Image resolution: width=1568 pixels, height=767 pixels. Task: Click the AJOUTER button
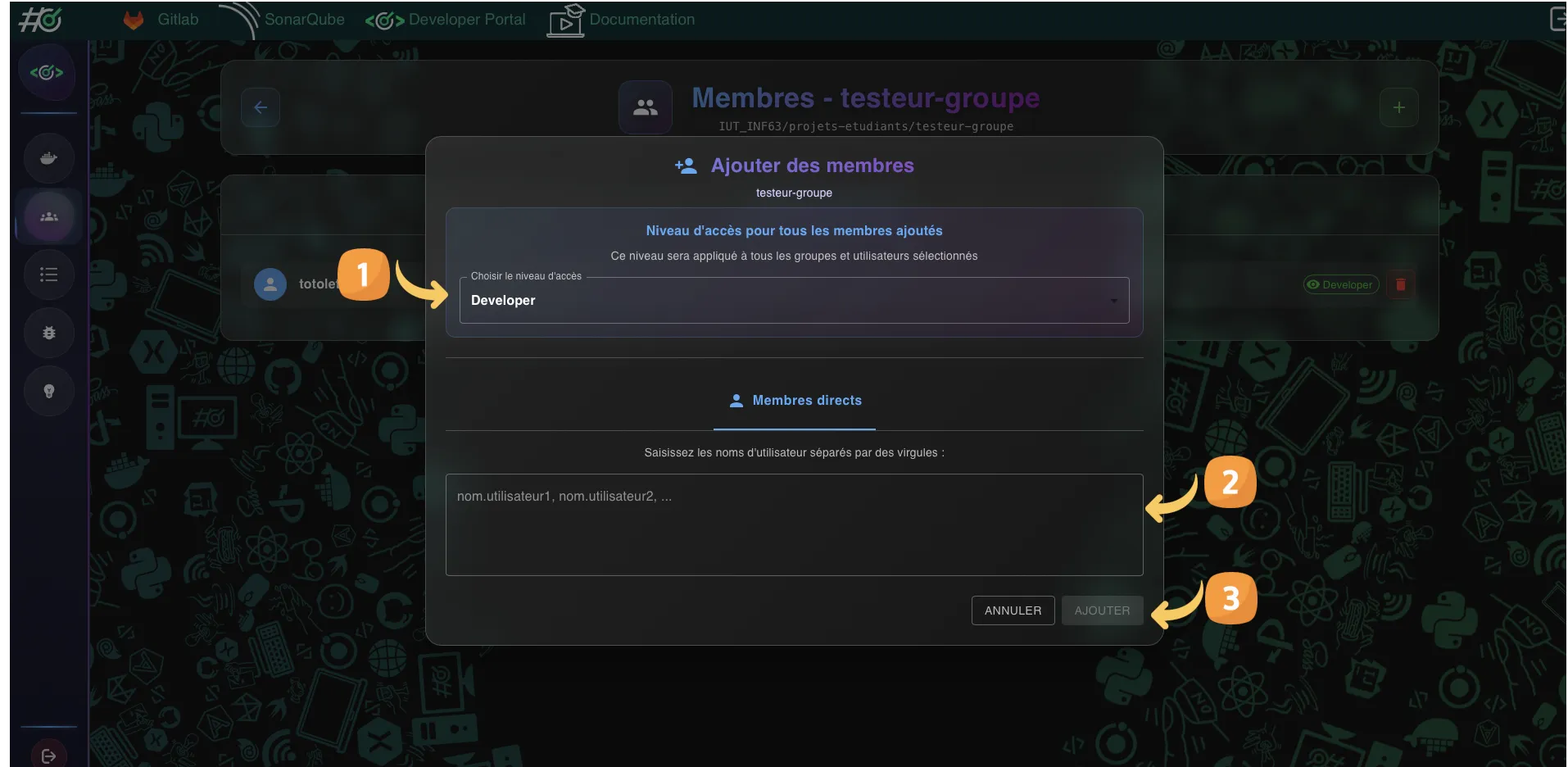tap(1101, 610)
